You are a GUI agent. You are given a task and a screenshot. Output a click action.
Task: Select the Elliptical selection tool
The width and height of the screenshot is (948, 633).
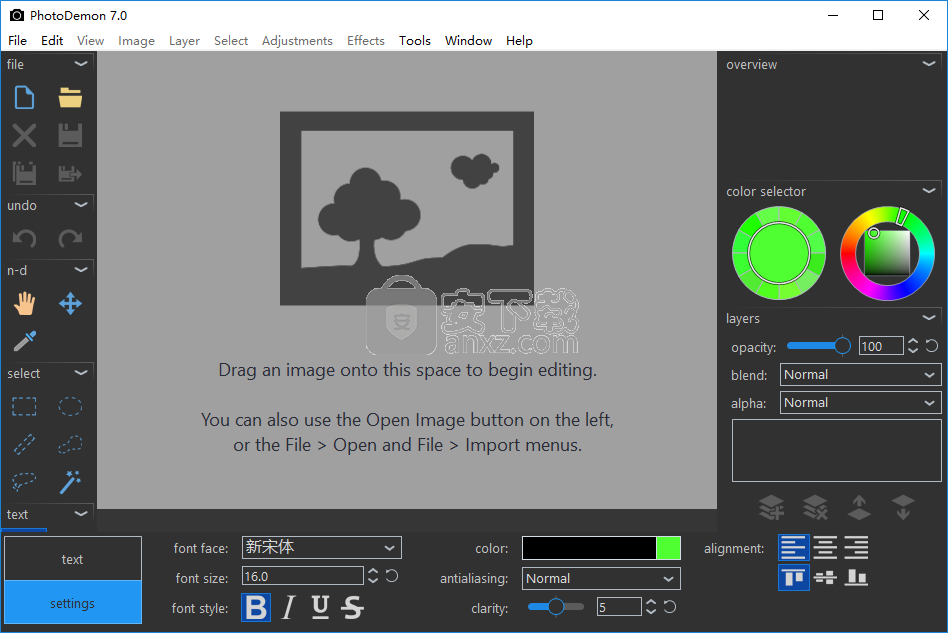click(x=70, y=406)
